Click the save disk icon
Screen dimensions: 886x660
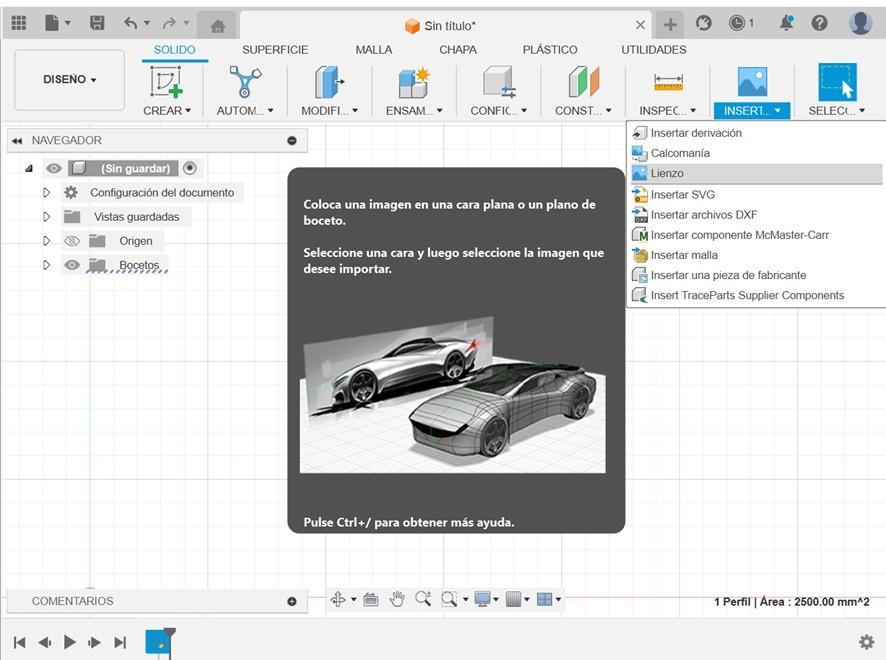tap(97, 23)
